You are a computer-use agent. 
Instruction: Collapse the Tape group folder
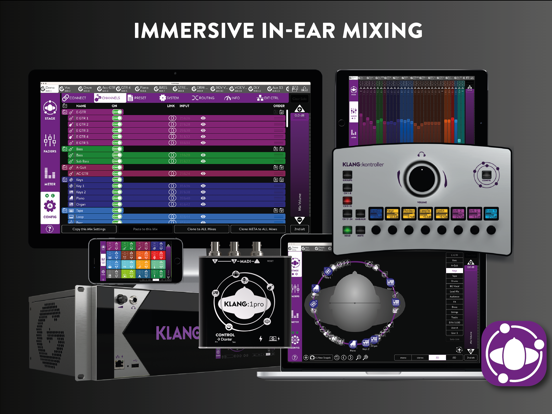coord(65,211)
